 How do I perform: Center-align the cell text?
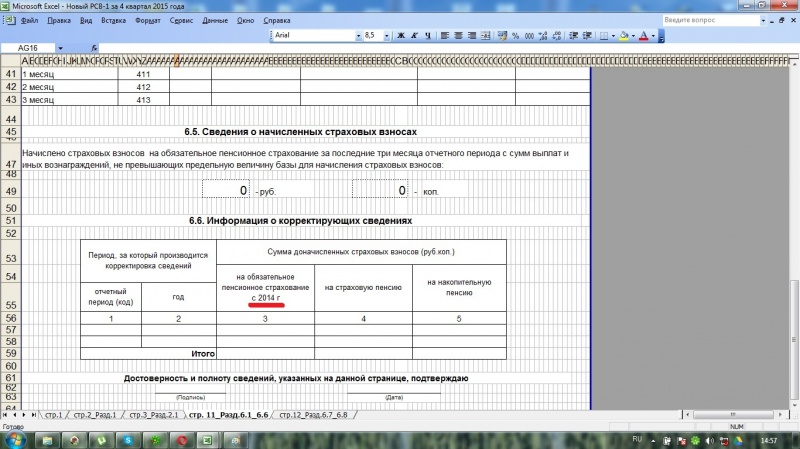[457, 36]
